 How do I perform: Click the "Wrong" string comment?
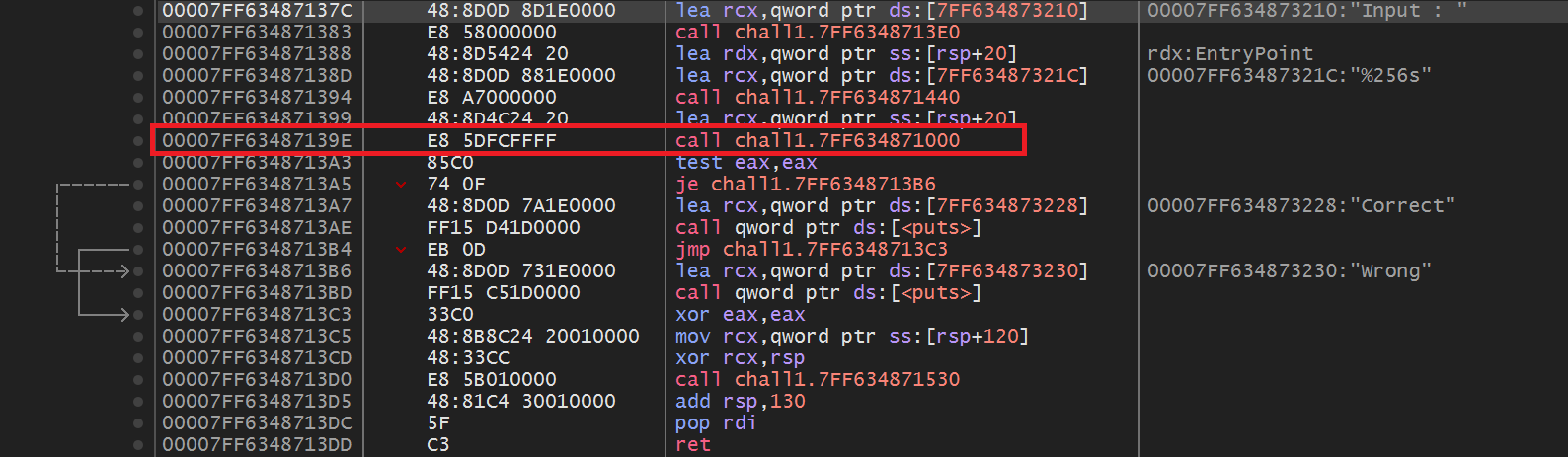tap(1289, 270)
